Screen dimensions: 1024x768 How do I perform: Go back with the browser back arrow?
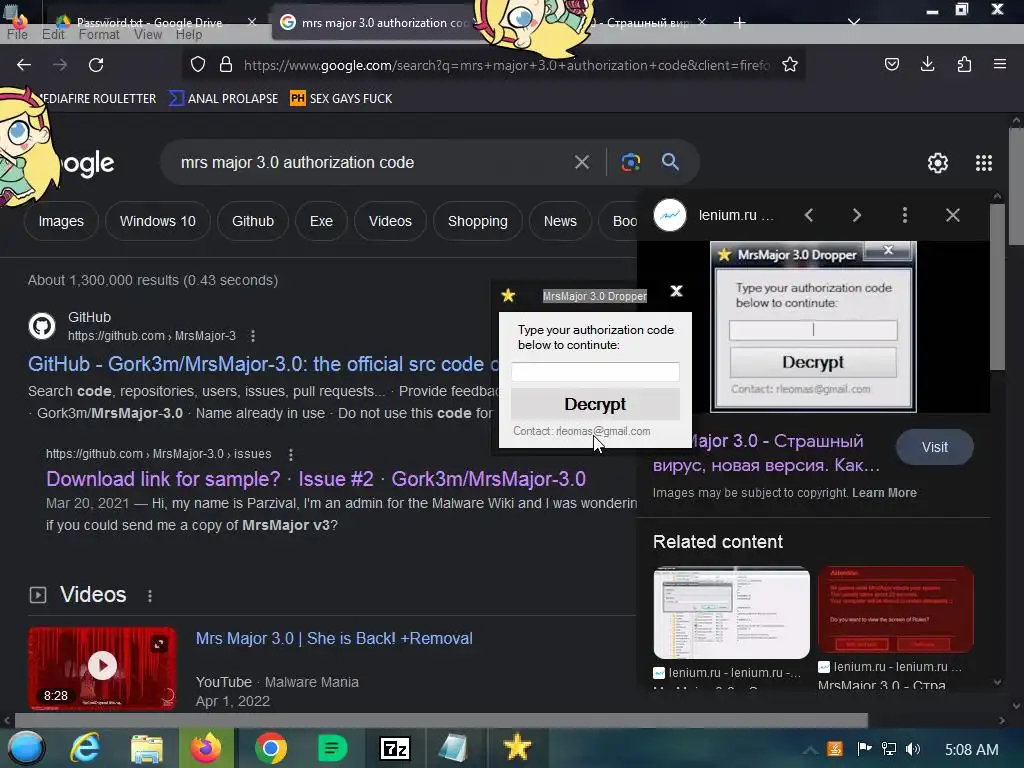tap(24, 65)
